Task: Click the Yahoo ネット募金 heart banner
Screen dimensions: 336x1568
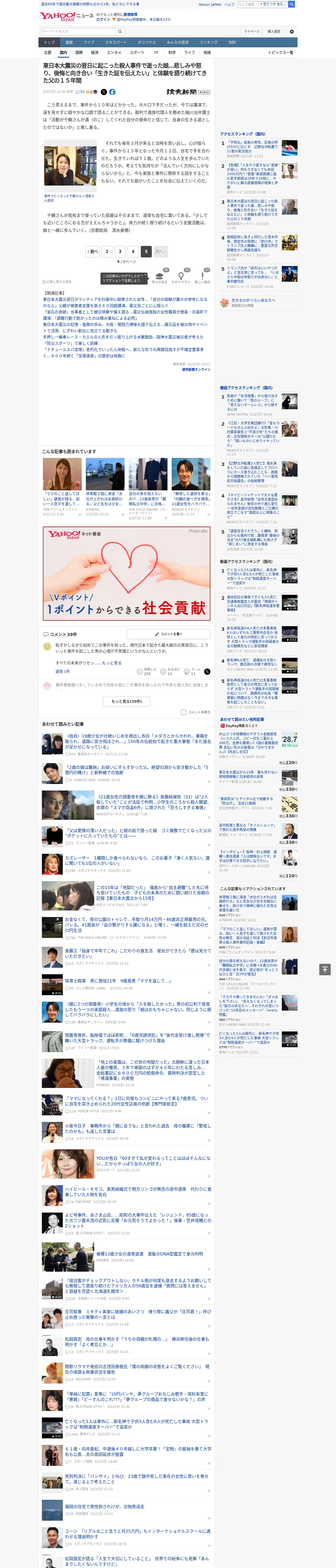Action: click(x=127, y=573)
